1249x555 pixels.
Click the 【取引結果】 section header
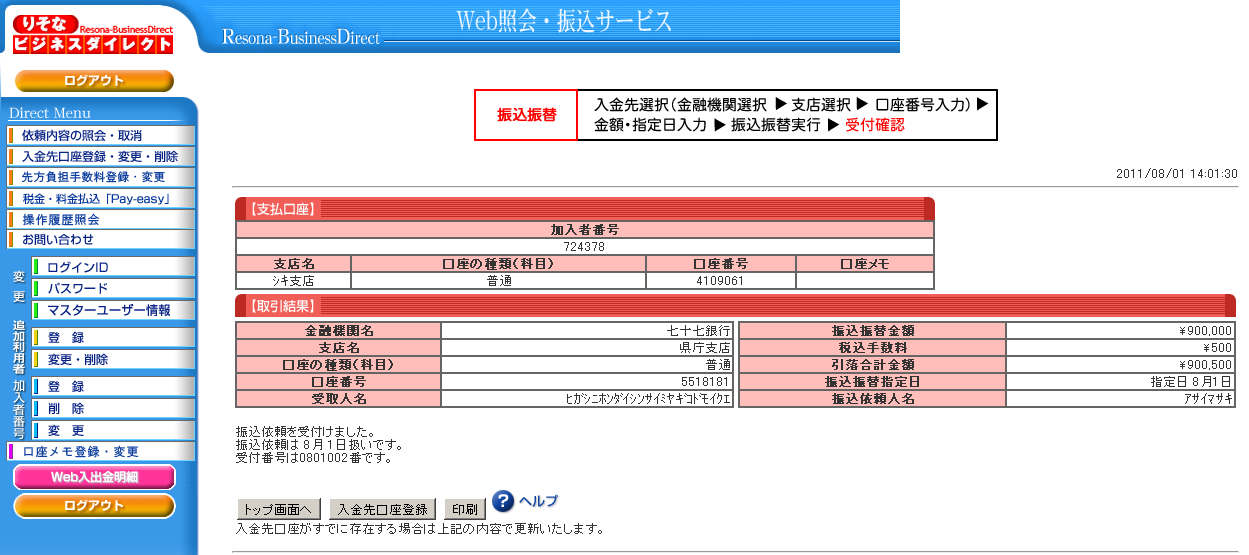tap(735, 306)
